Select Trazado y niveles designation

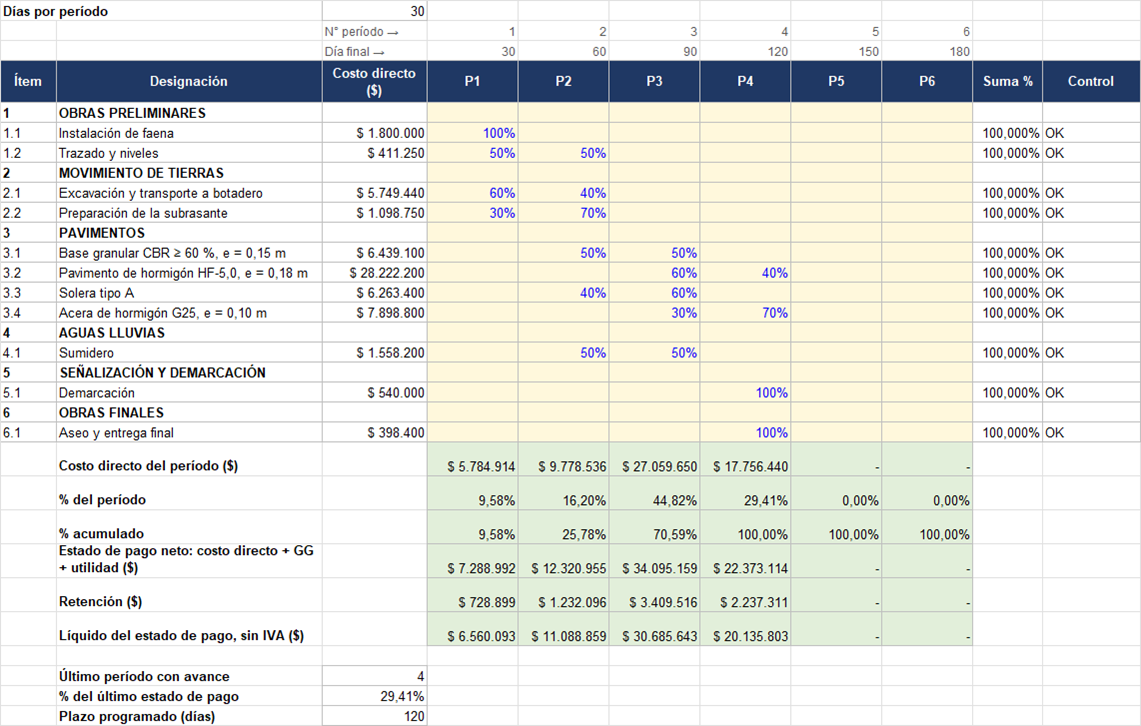[189, 153]
